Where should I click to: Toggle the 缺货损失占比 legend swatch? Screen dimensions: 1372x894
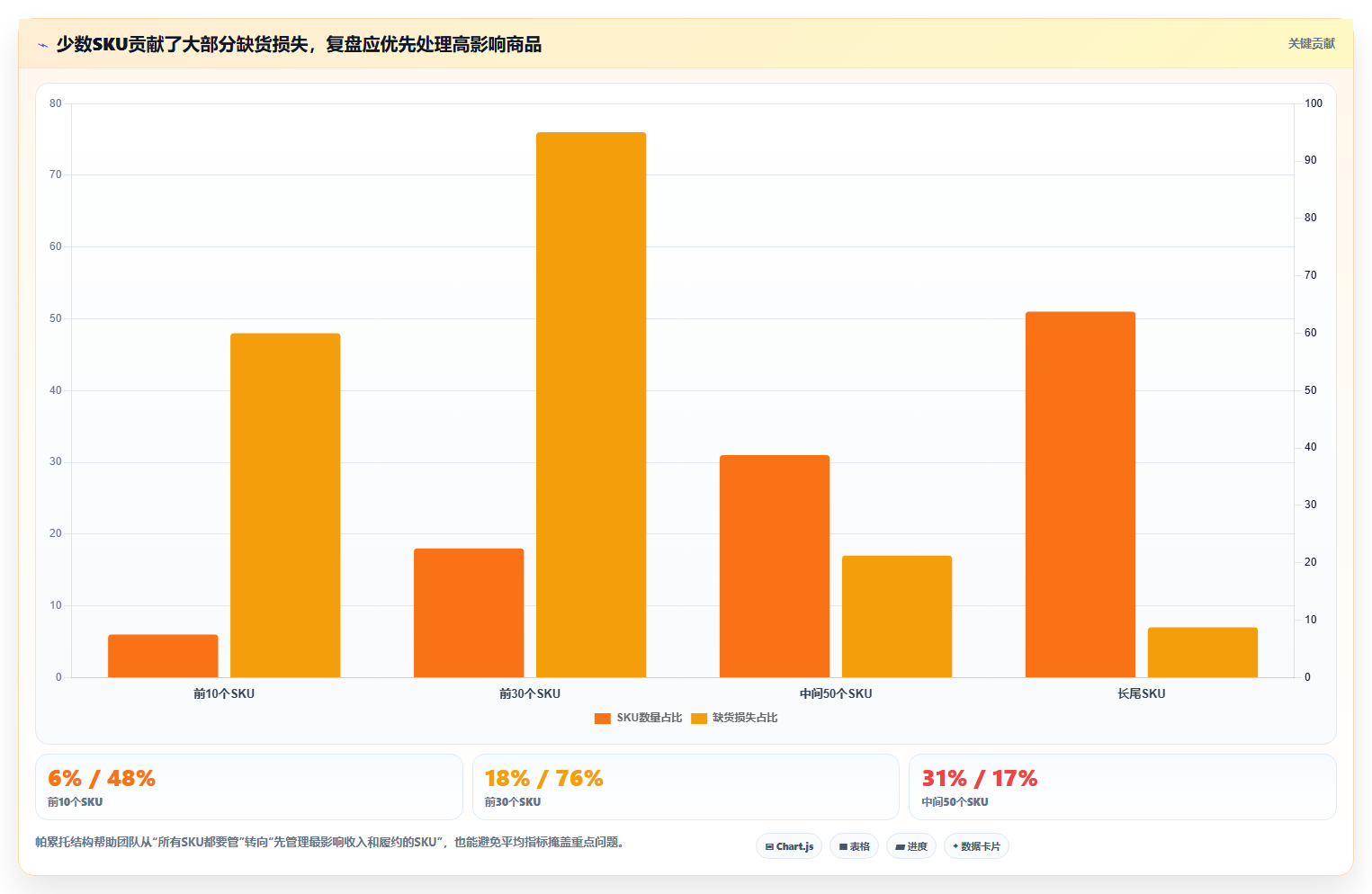click(699, 718)
